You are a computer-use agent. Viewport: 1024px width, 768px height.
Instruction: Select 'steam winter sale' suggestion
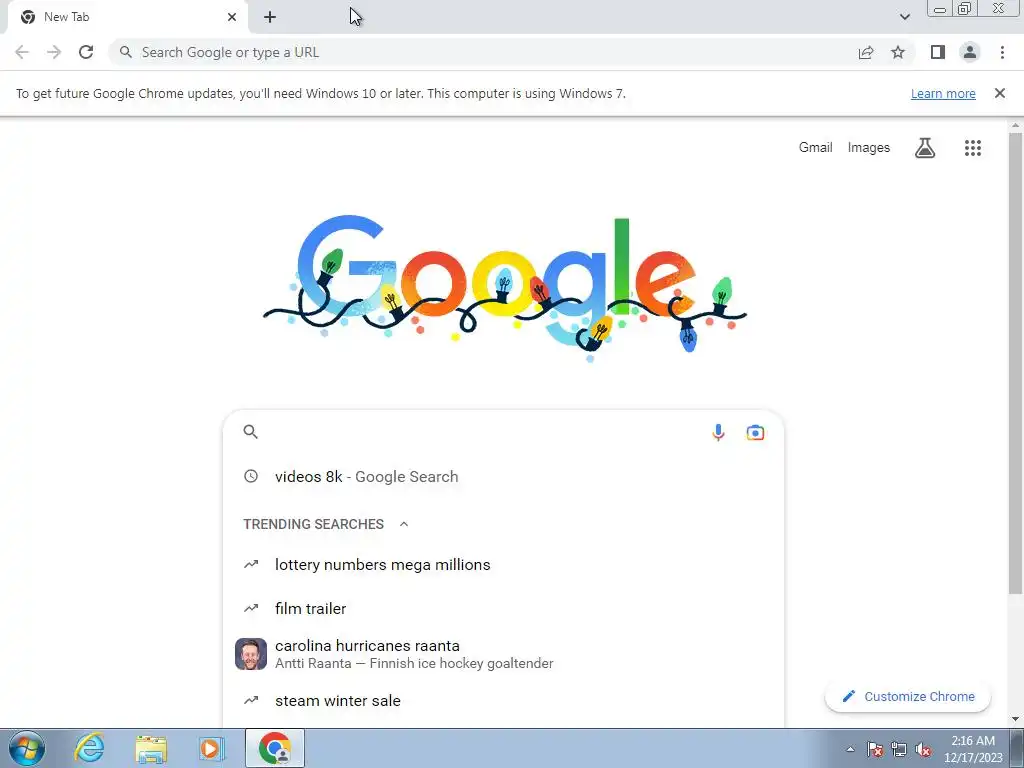click(x=503, y=701)
